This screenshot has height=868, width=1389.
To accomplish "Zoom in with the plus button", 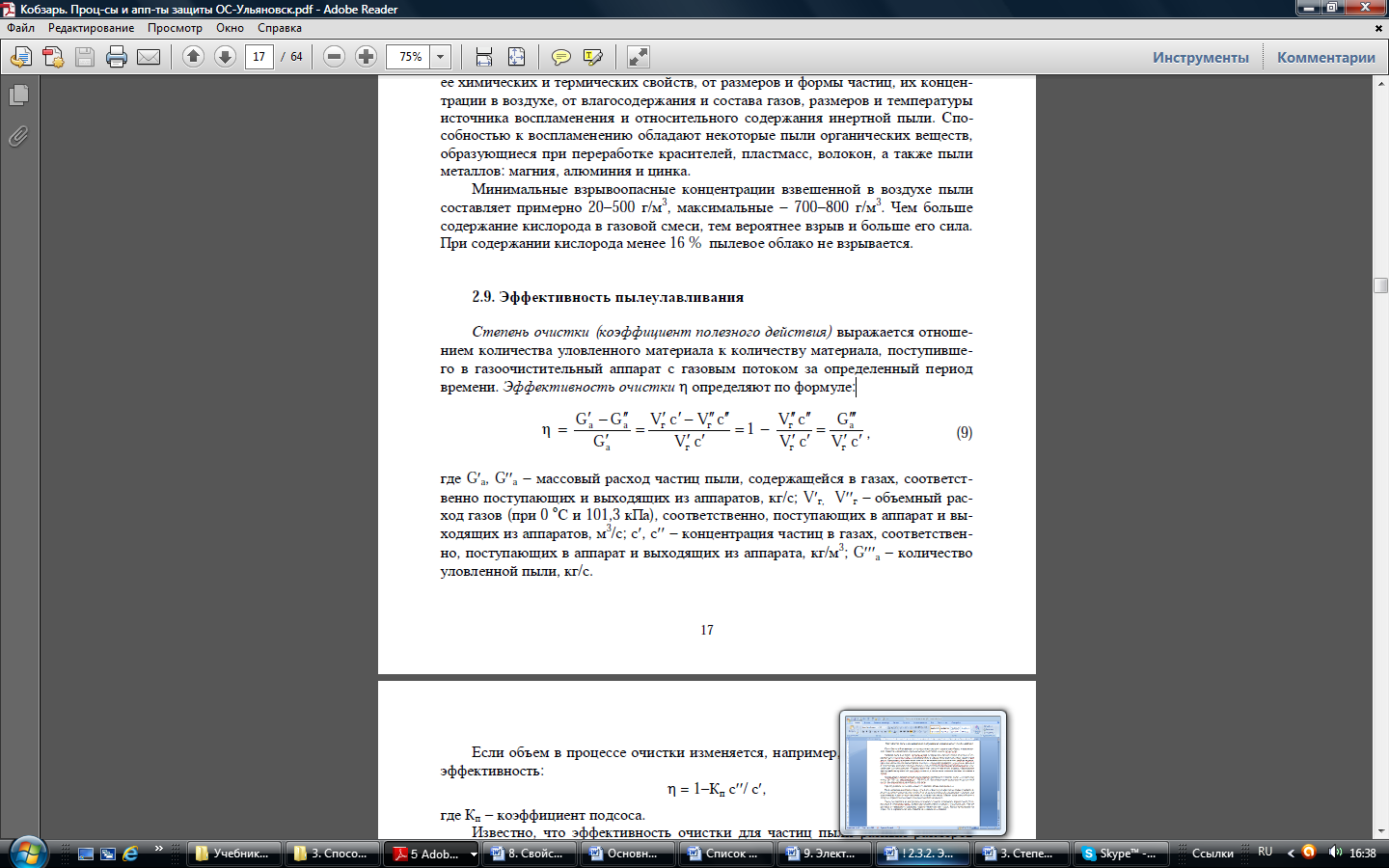I will 366,57.
